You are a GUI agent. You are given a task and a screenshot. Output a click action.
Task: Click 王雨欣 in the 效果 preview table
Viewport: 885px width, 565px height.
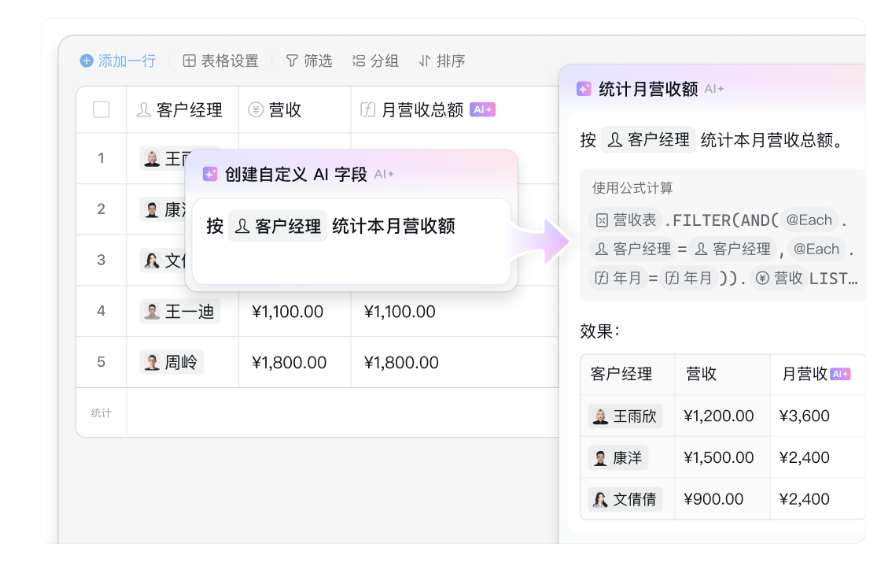tap(626, 416)
